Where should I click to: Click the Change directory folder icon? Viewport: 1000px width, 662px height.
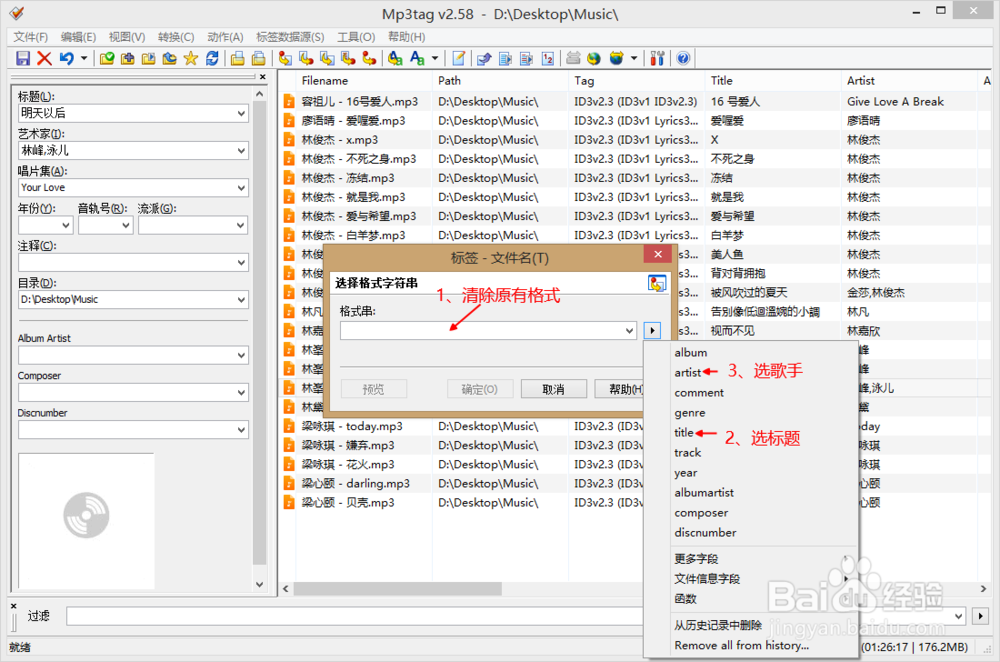coord(107,59)
